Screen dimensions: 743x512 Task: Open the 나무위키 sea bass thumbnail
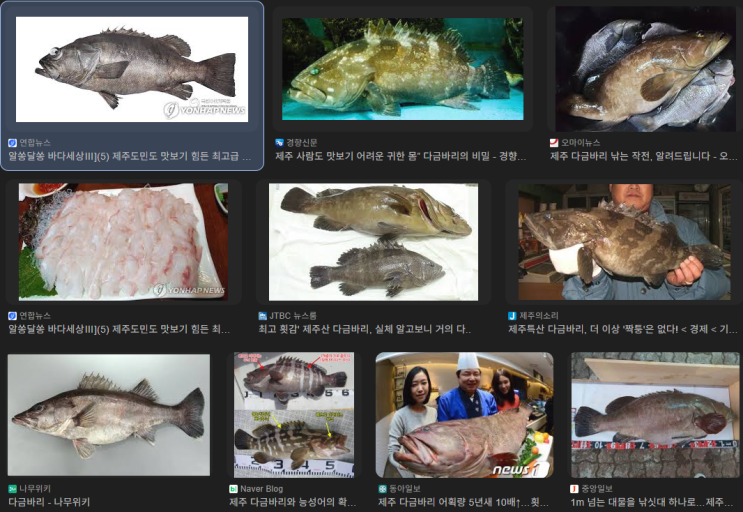109,414
